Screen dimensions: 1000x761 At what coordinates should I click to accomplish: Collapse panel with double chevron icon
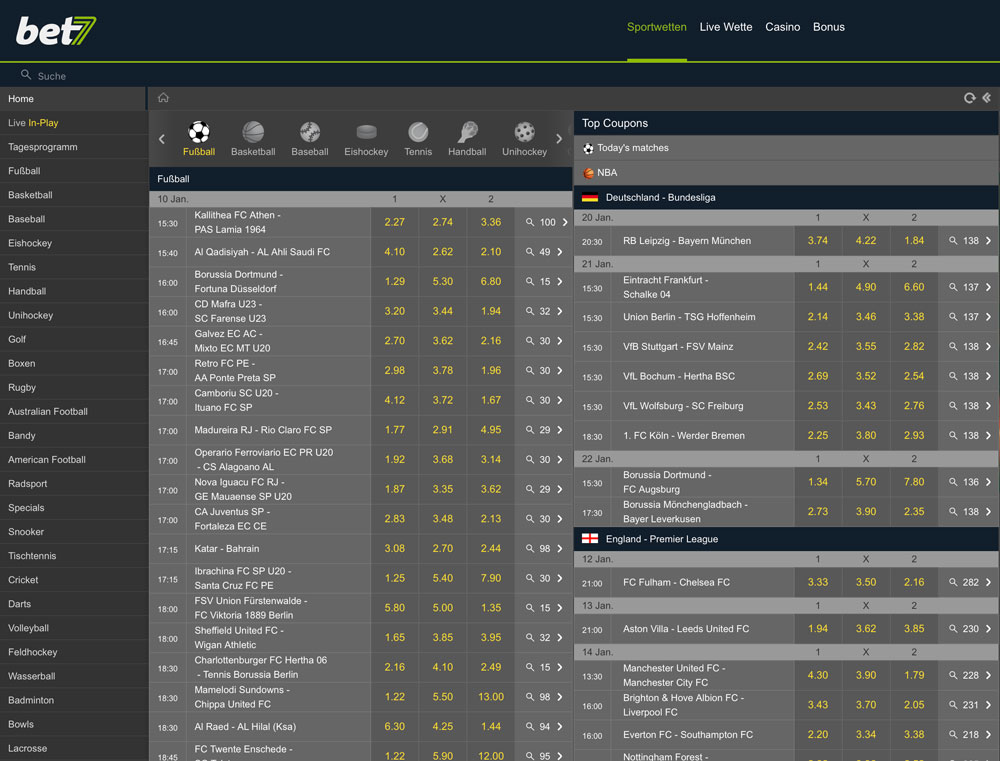tap(987, 98)
